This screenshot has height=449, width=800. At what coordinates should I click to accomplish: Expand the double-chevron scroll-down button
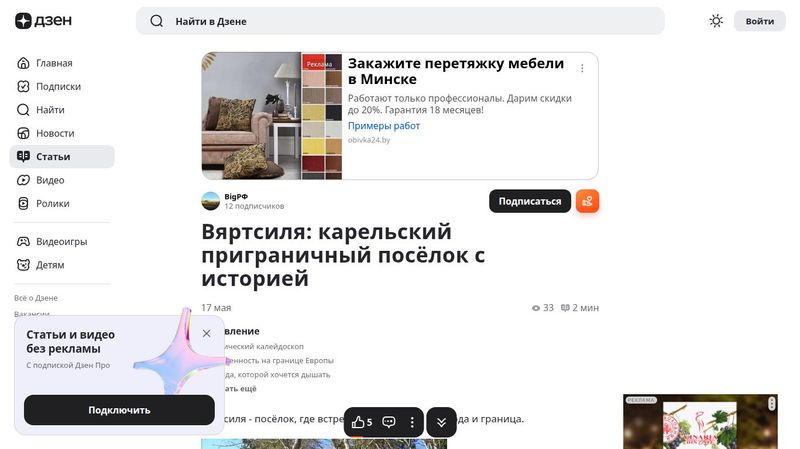click(441, 422)
